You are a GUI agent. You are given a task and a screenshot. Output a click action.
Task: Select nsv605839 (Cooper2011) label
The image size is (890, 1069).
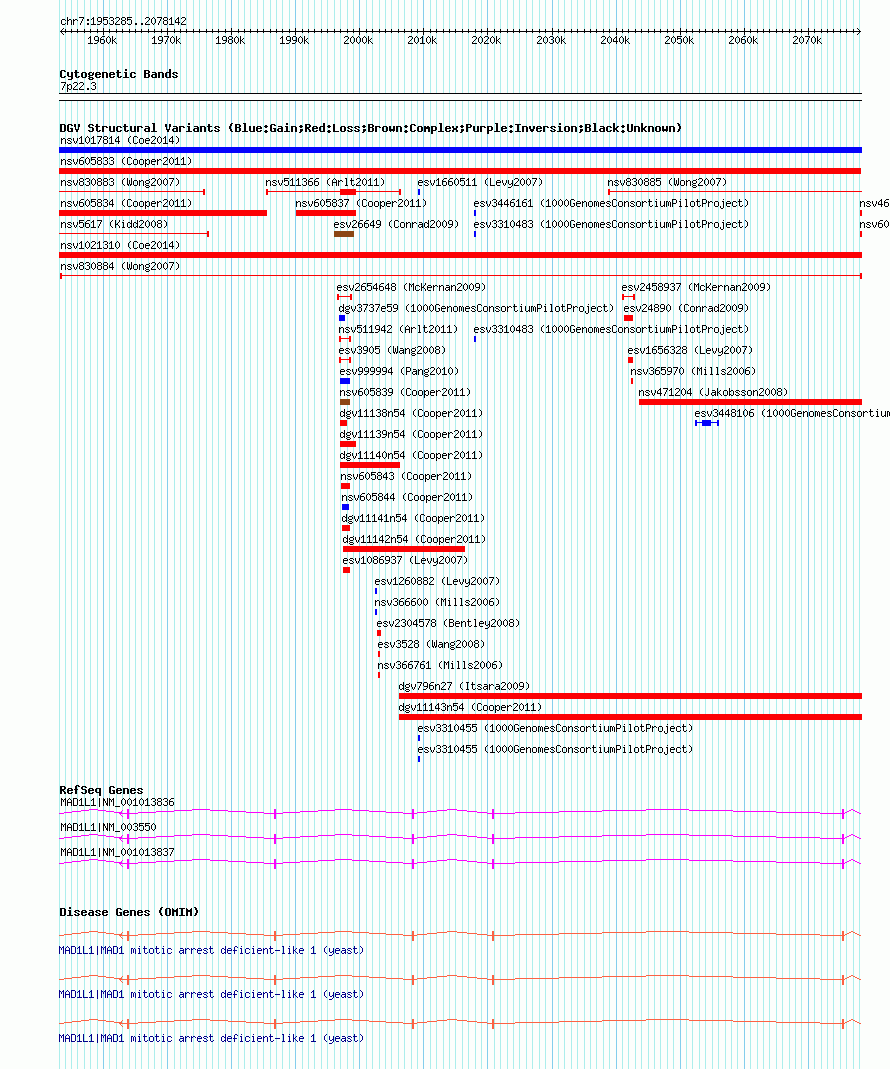click(405, 393)
